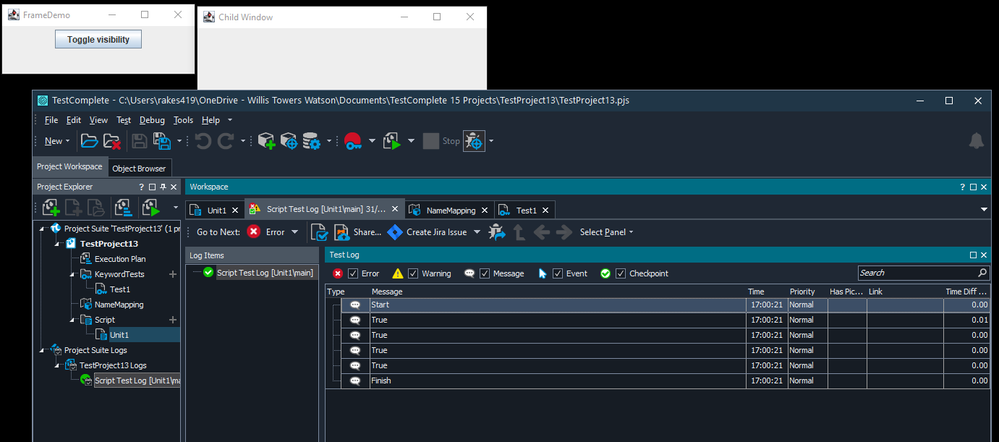Viewport: 999px width, 442px height.
Task: Click the Toggle visibility button
Action: 98,39
